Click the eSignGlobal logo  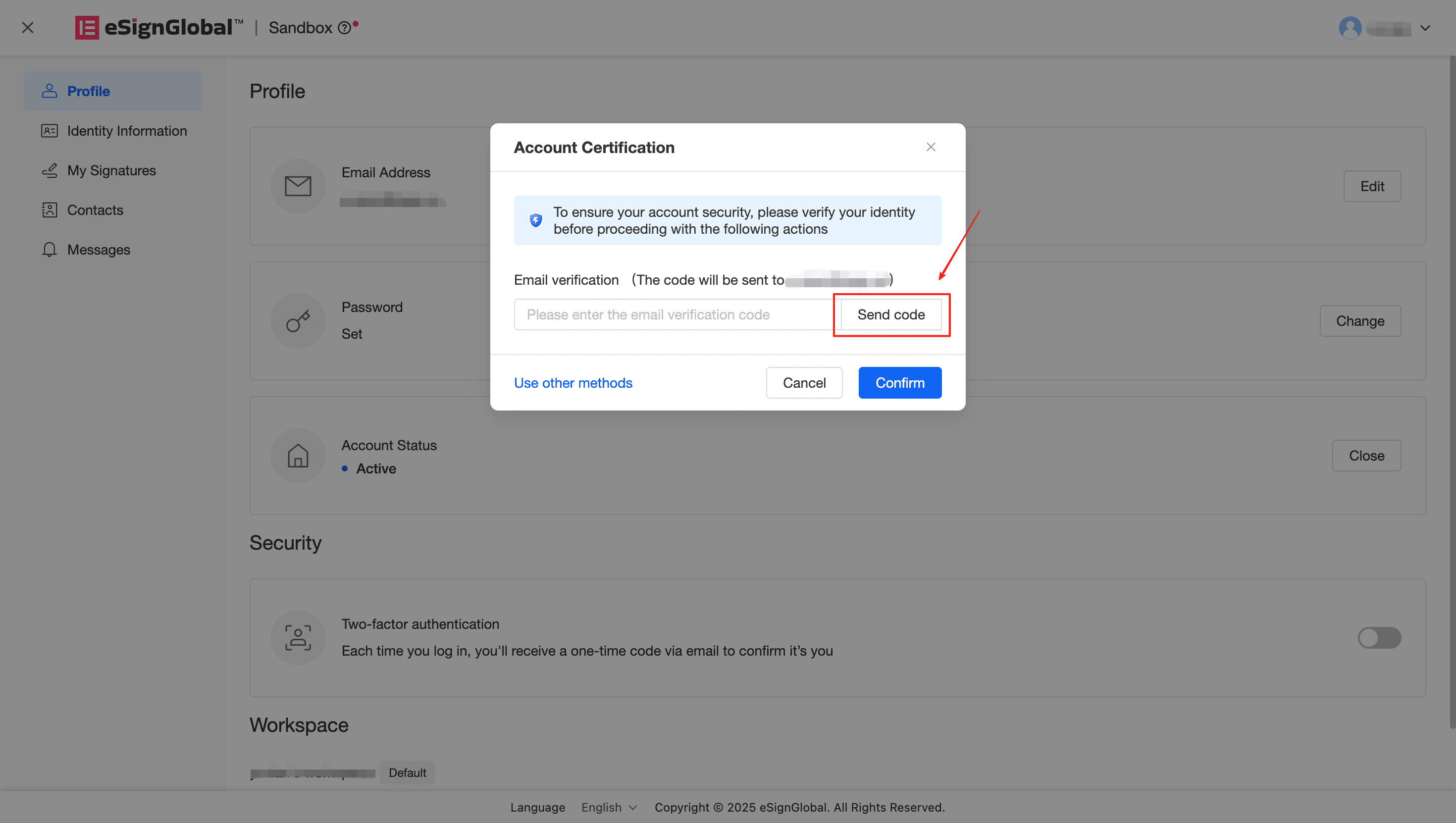coord(159,27)
